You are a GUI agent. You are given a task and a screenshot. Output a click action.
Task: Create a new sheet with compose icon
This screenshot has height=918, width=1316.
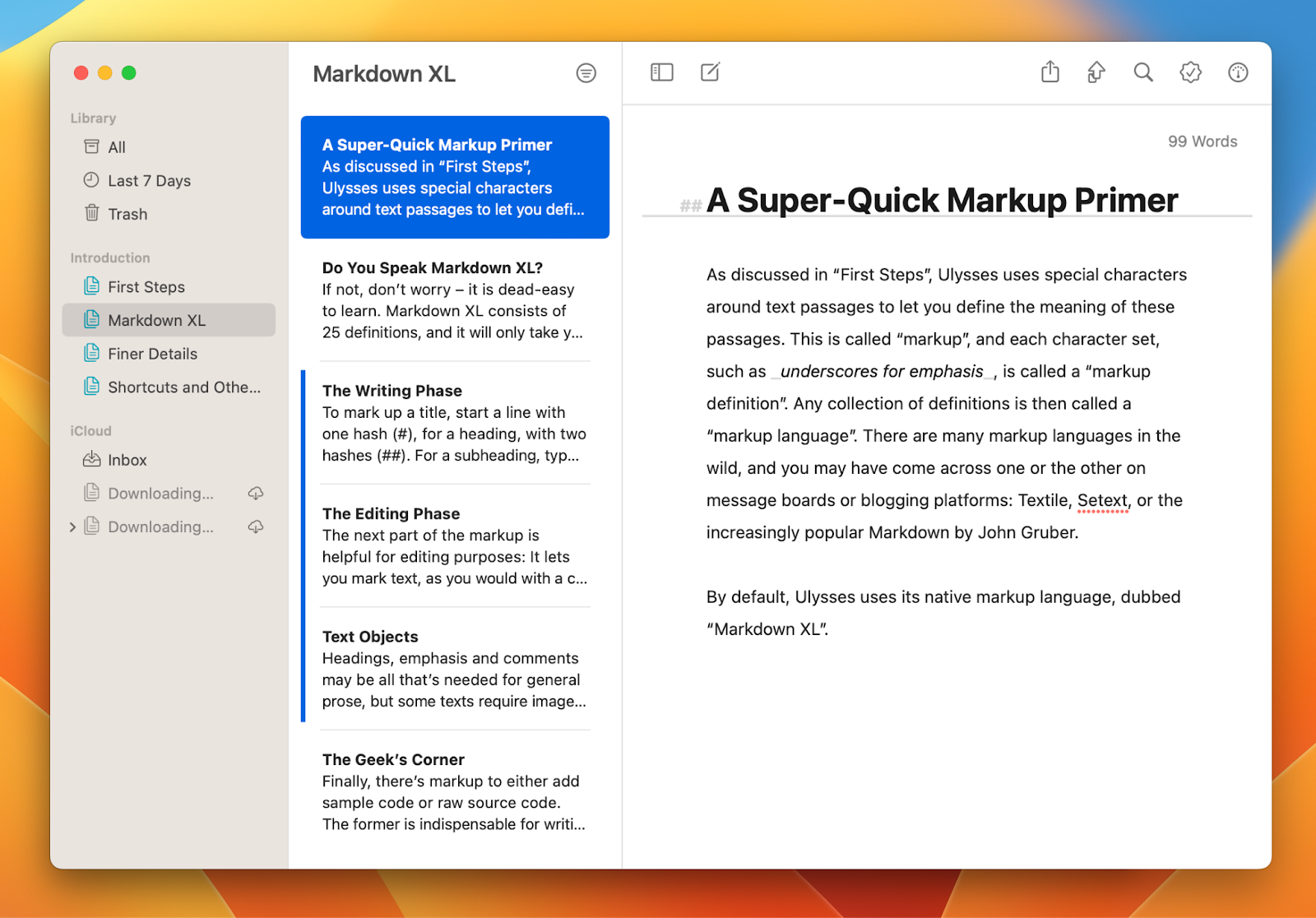[711, 72]
